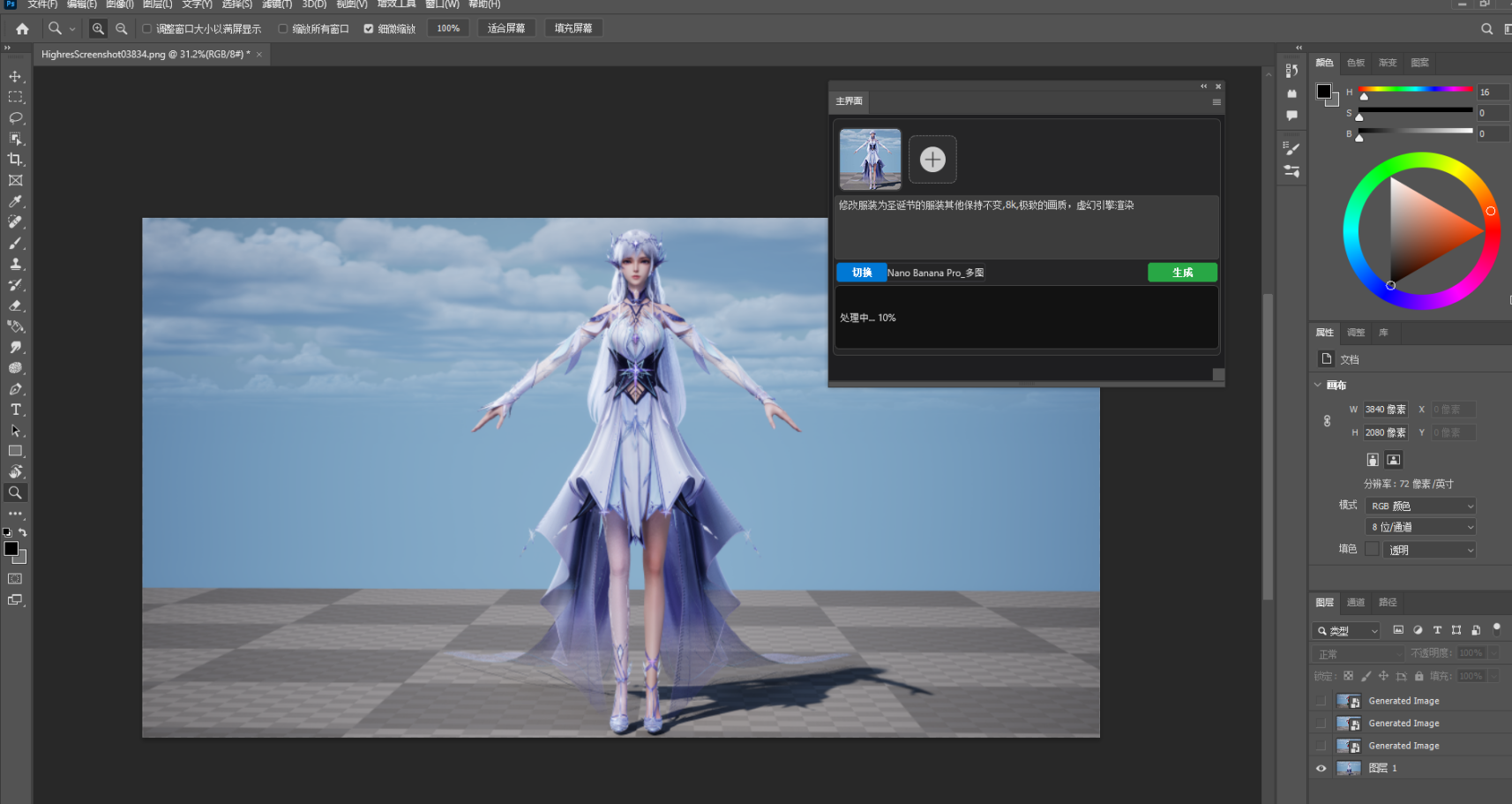Open the 8 位/通道 bit depth dropdown

coord(1419,527)
